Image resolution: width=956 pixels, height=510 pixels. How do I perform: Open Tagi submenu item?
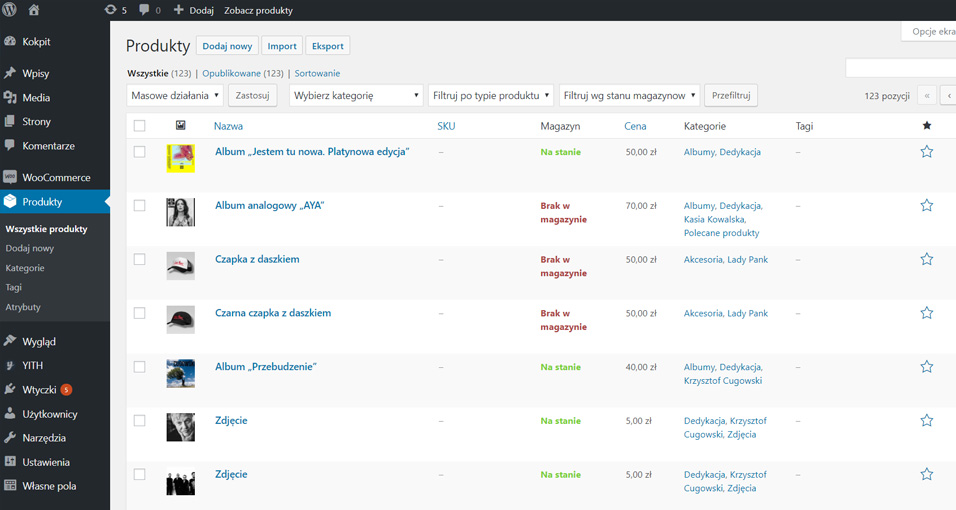[x=13, y=287]
